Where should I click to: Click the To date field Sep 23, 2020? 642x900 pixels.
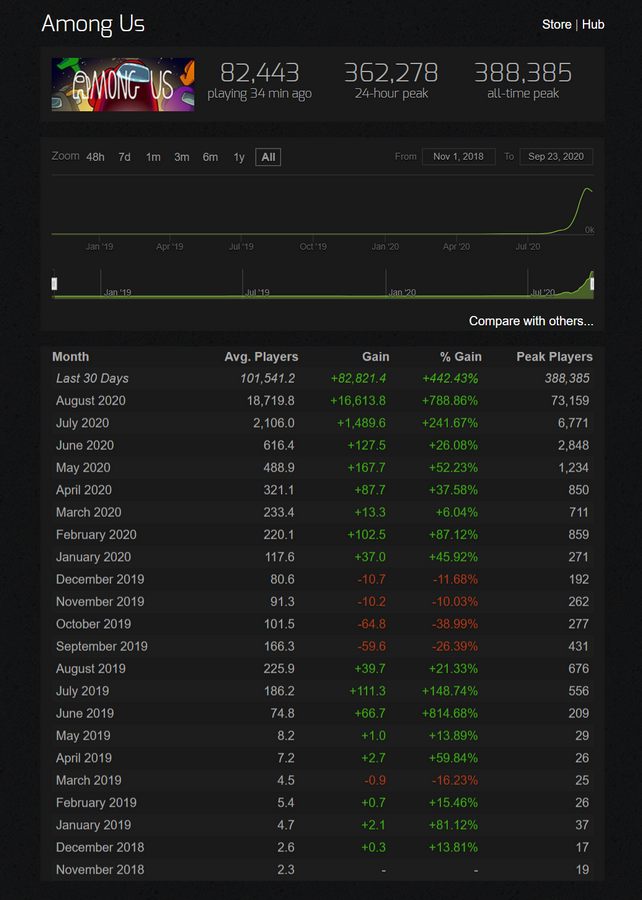pyautogui.click(x=556, y=157)
